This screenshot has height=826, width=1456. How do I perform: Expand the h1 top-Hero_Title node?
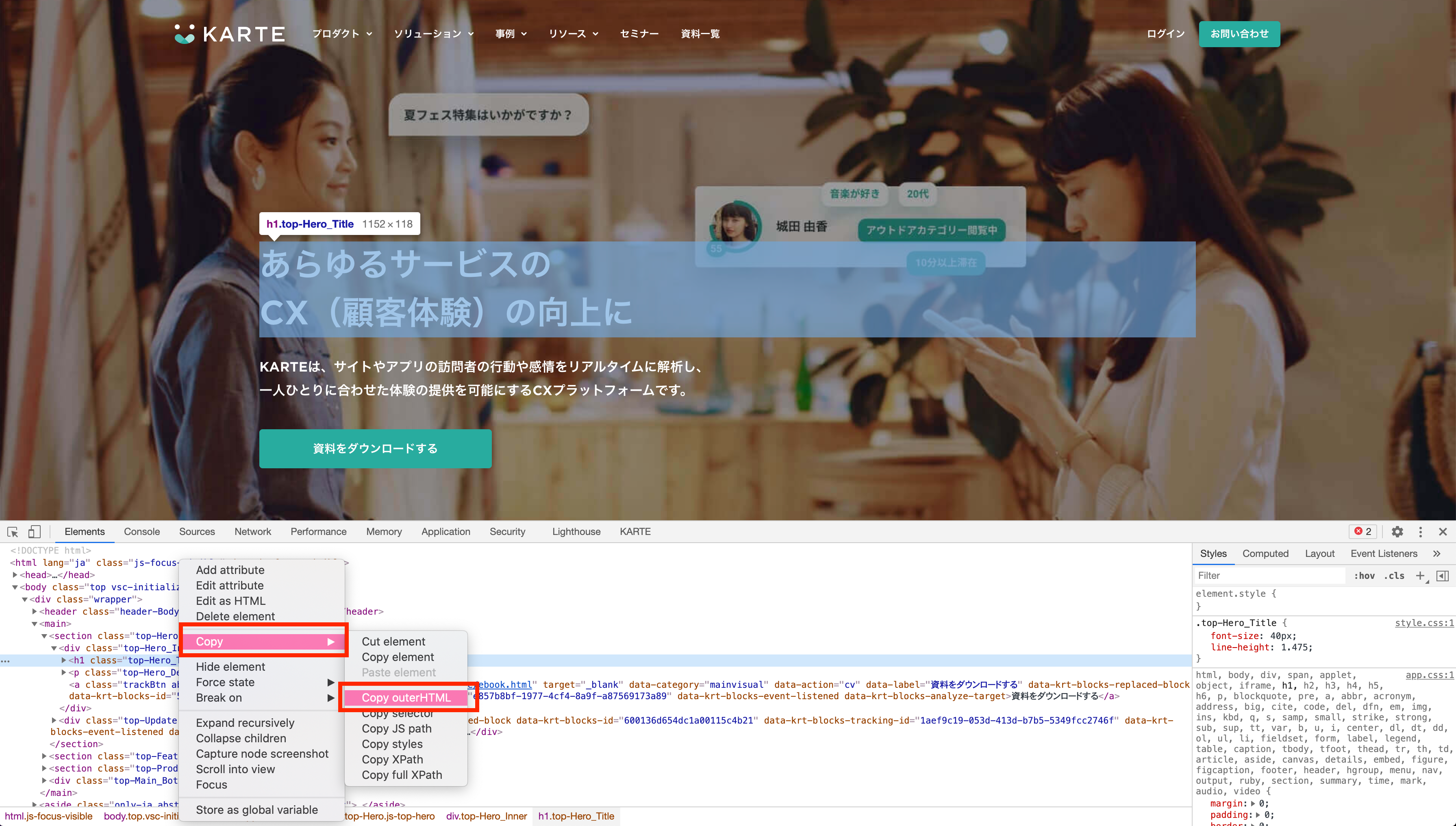pyautogui.click(x=63, y=660)
